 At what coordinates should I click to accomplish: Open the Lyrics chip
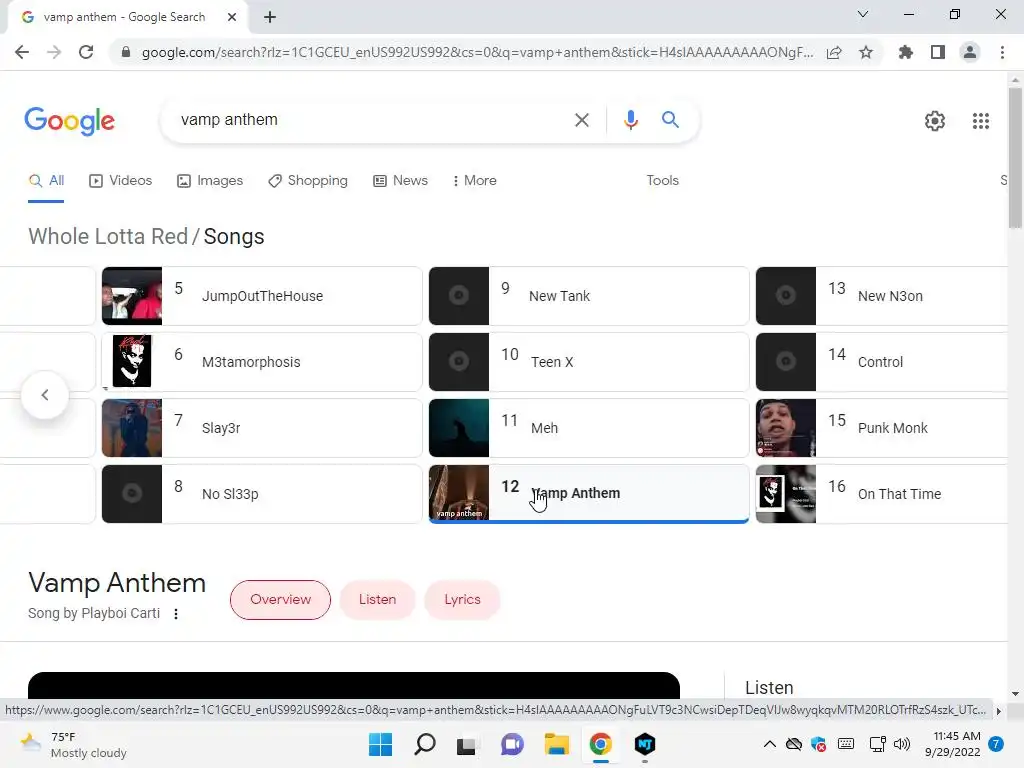coord(462,600)
